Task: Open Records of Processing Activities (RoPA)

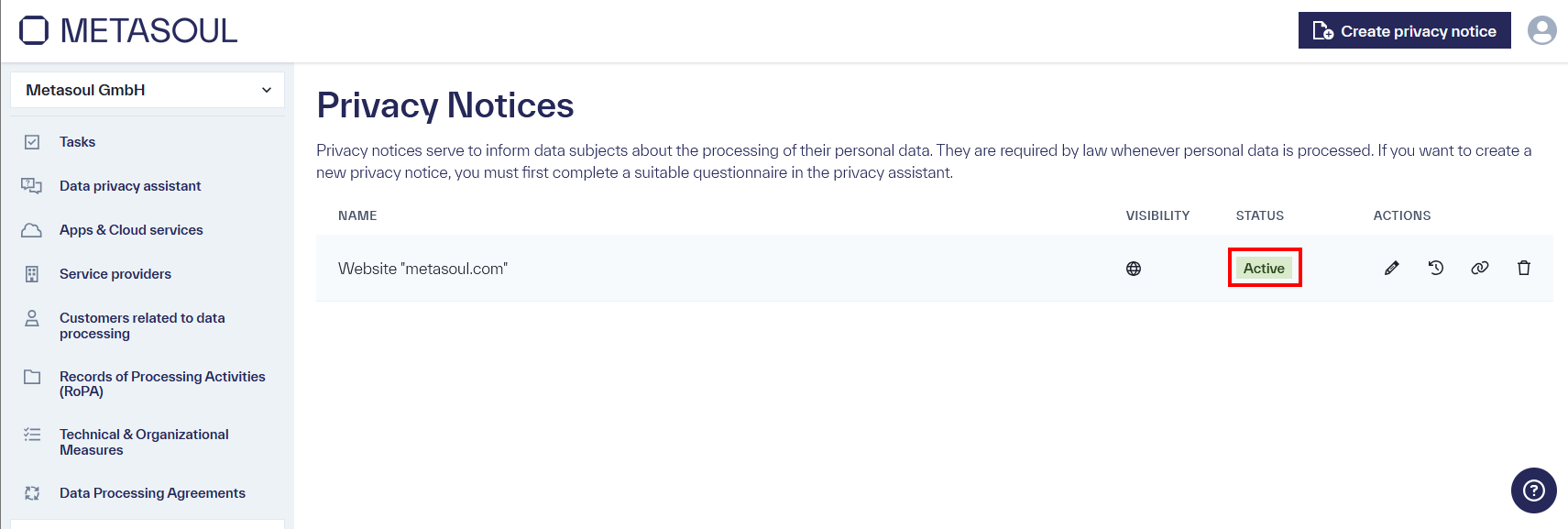Action: click(x=162, y=383)
